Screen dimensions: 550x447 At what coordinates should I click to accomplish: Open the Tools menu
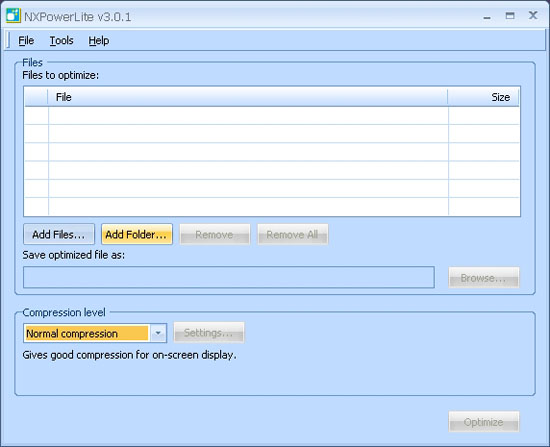(61, 41)
